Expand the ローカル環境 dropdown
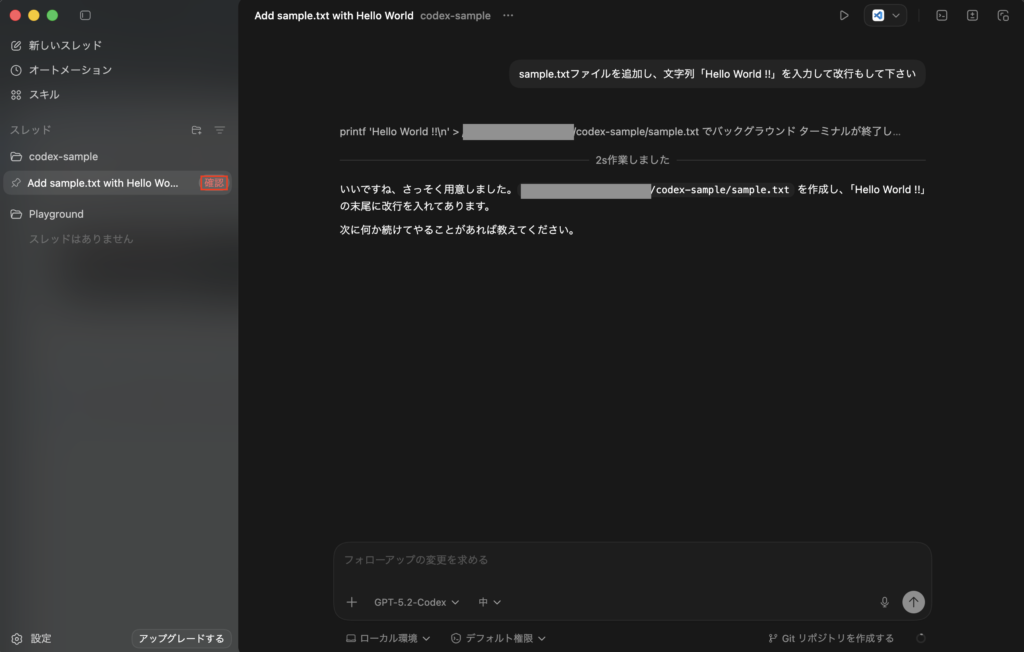The height and width of the screenshot is (652, 1024). tap(388, 638)
